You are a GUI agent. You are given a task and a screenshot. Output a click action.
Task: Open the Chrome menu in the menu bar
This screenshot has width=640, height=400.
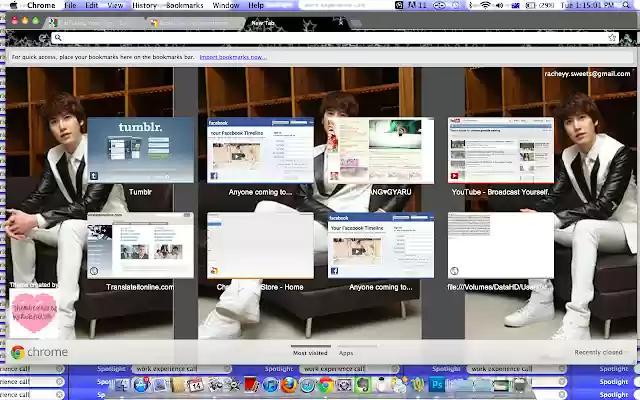(41, 5)
